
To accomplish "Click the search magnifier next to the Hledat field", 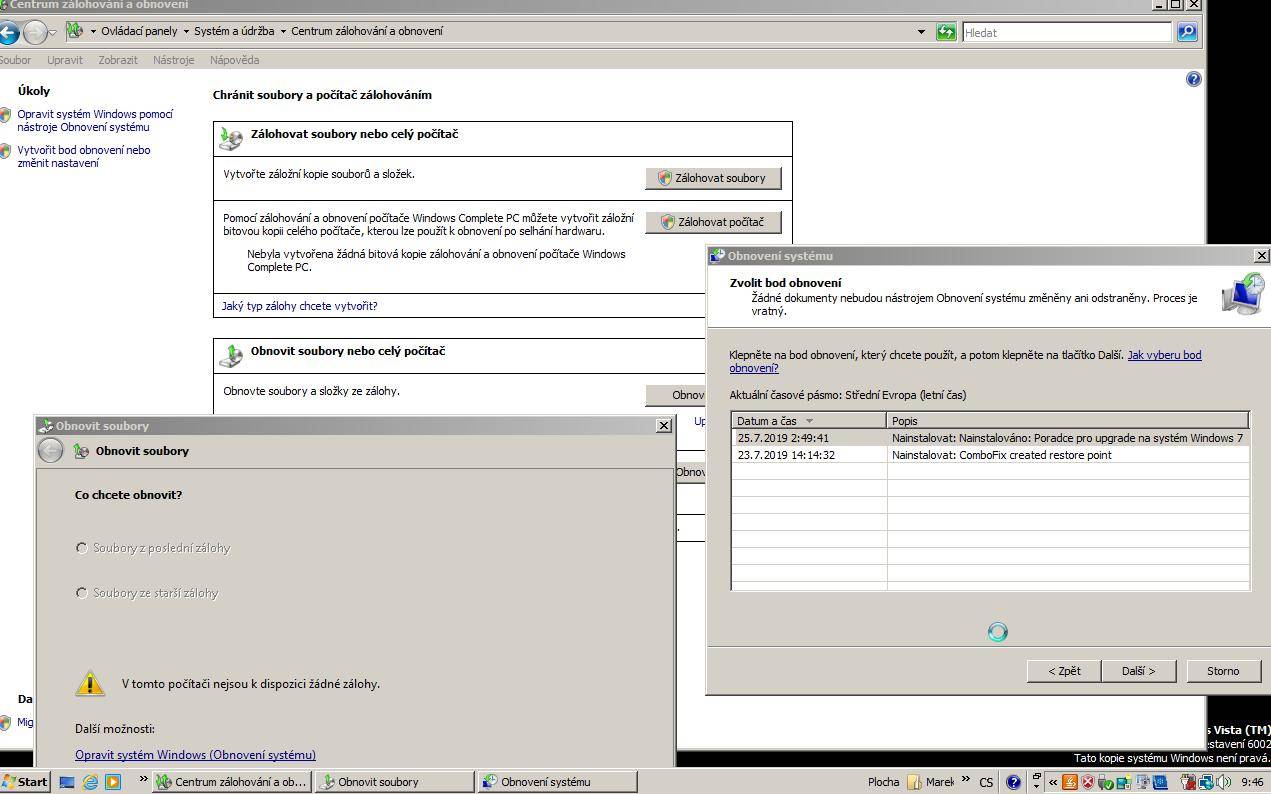I will [x=1186, y=32].
